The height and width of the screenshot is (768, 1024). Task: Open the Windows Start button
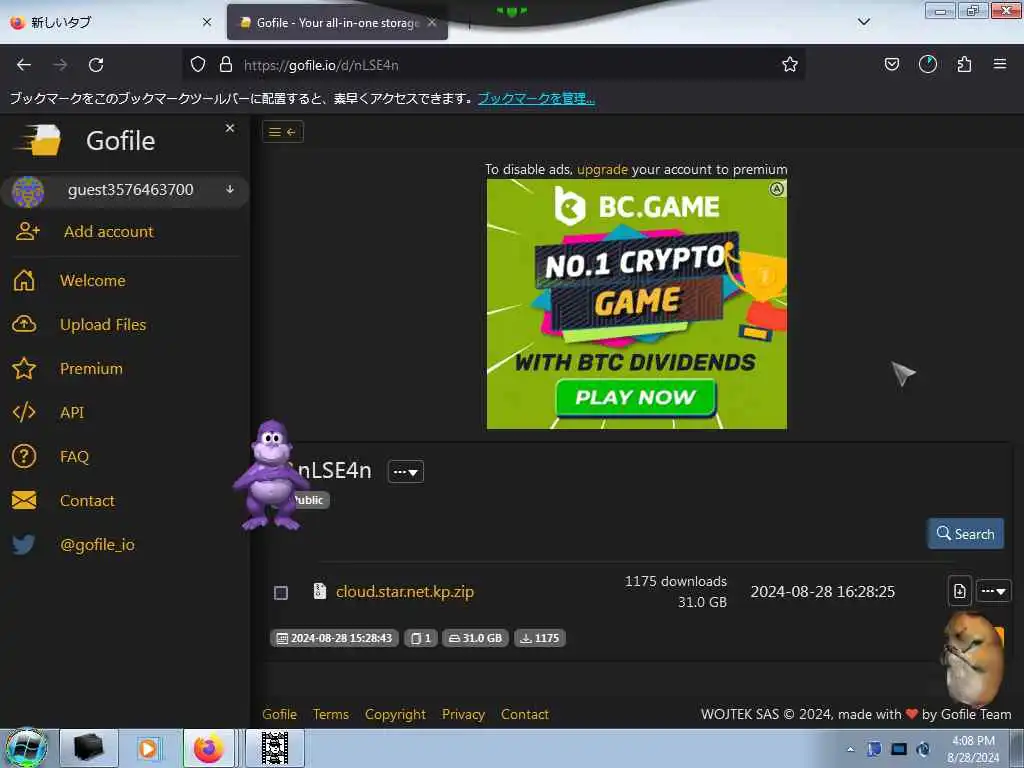pyautogui.click(x=26, y=748)
